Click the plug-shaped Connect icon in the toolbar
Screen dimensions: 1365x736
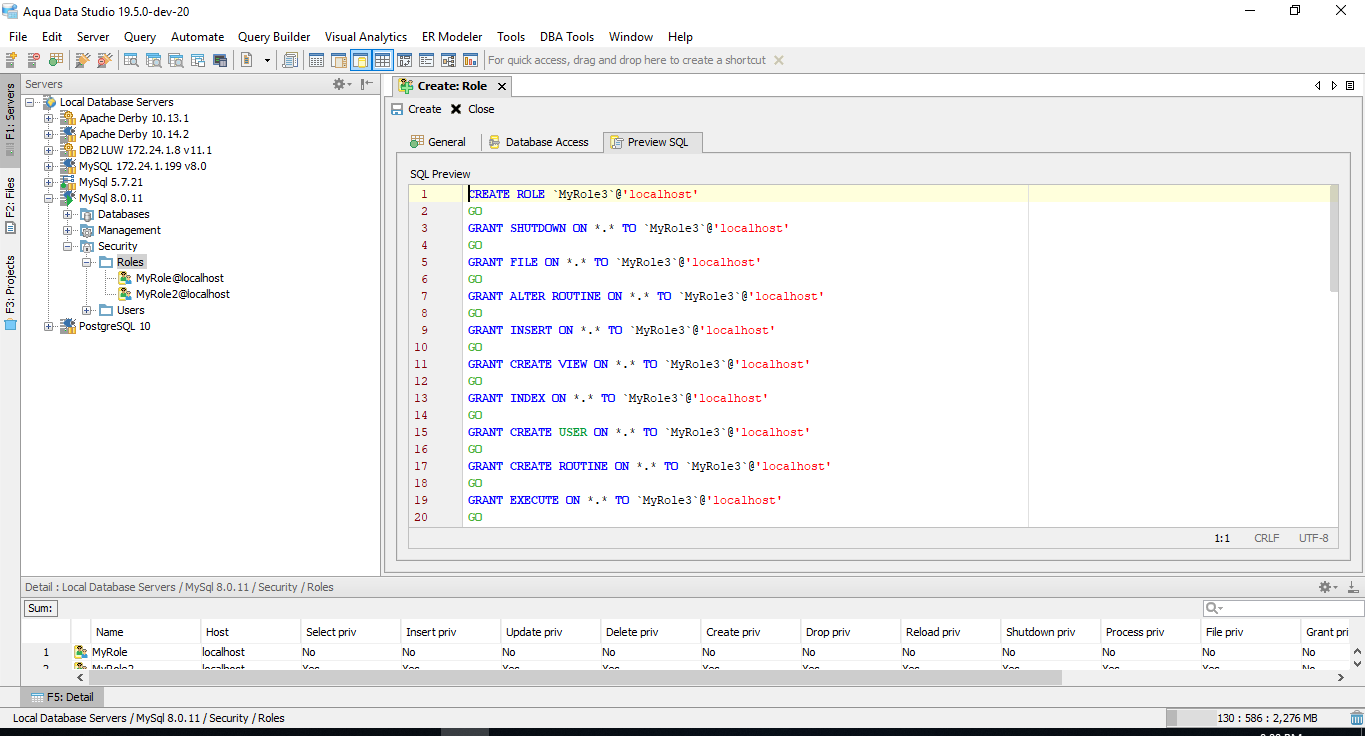tap(82, 60)
